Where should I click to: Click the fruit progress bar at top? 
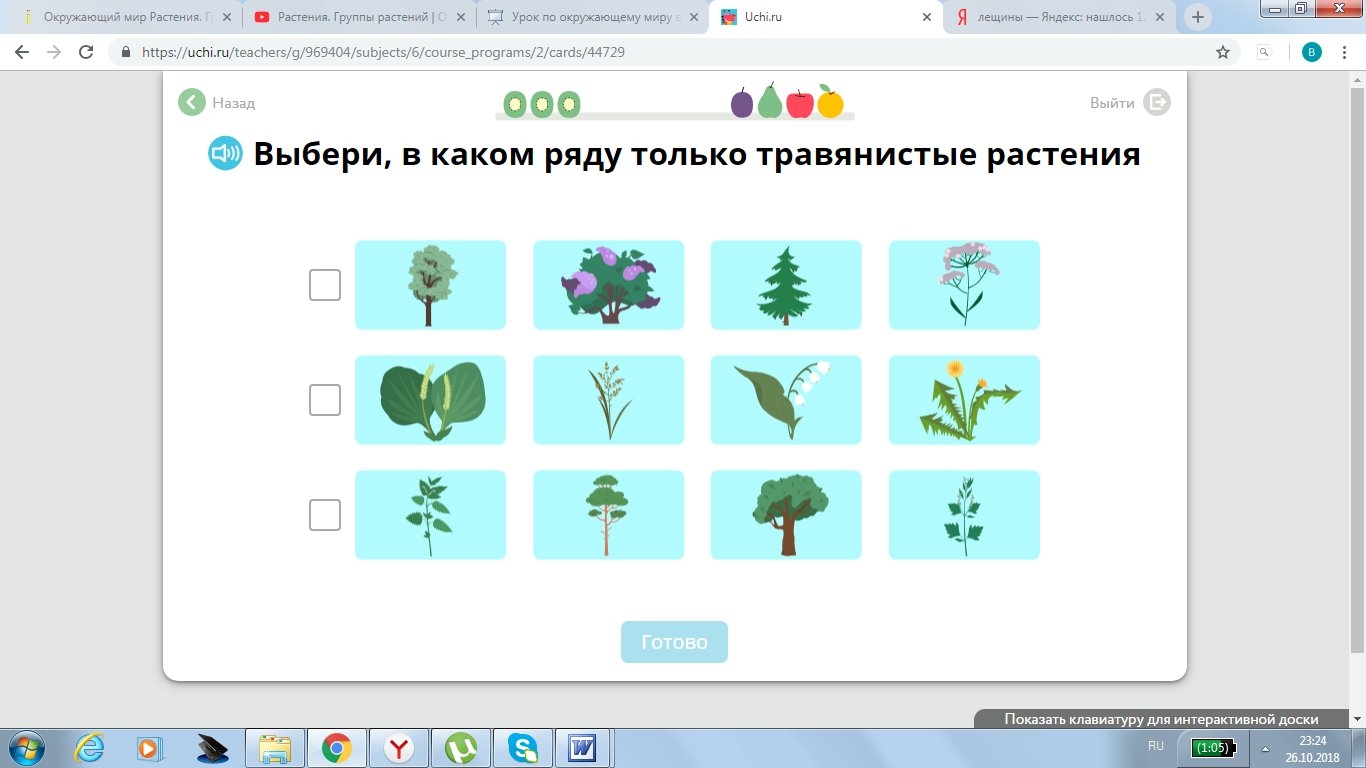[x=675, y=104]
